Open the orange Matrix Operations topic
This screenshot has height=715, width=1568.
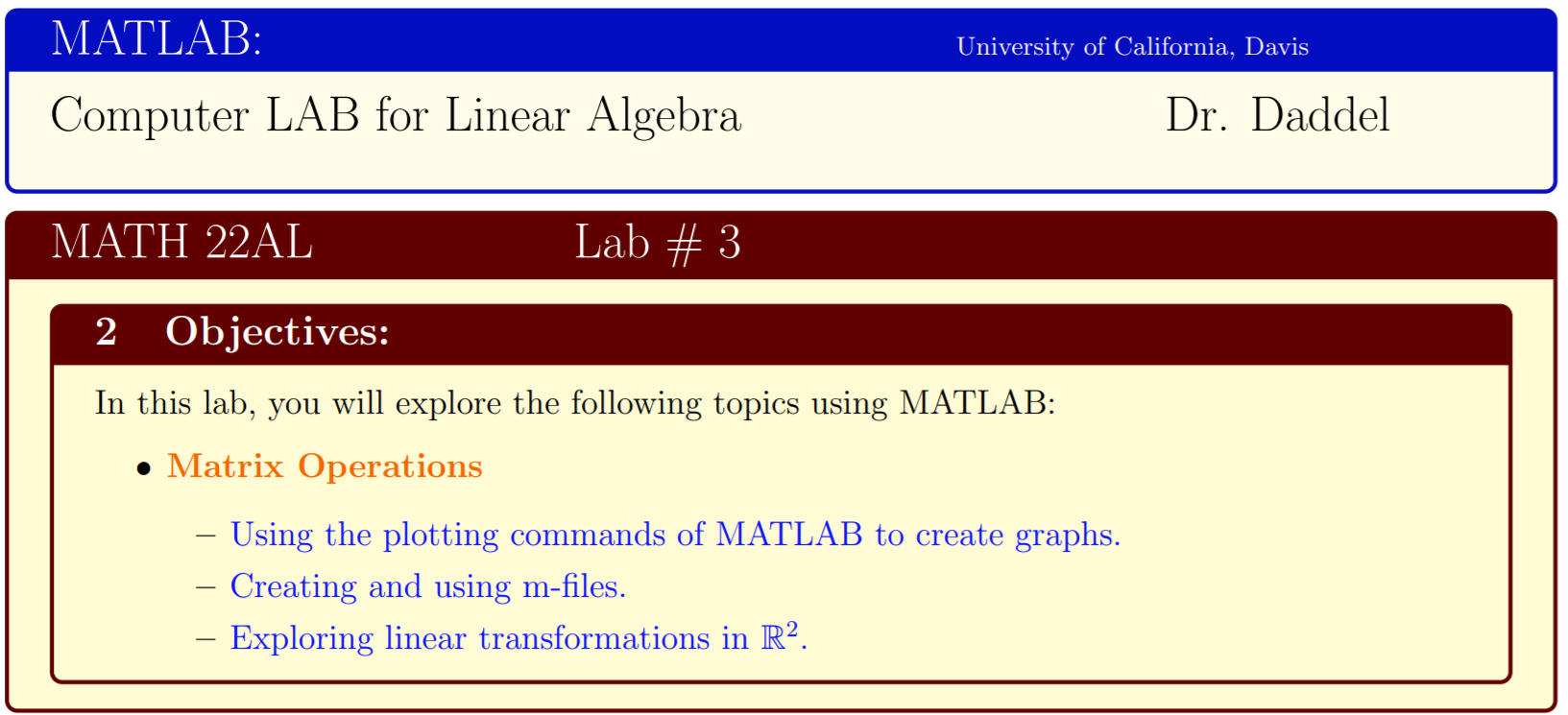pos(325,466)
